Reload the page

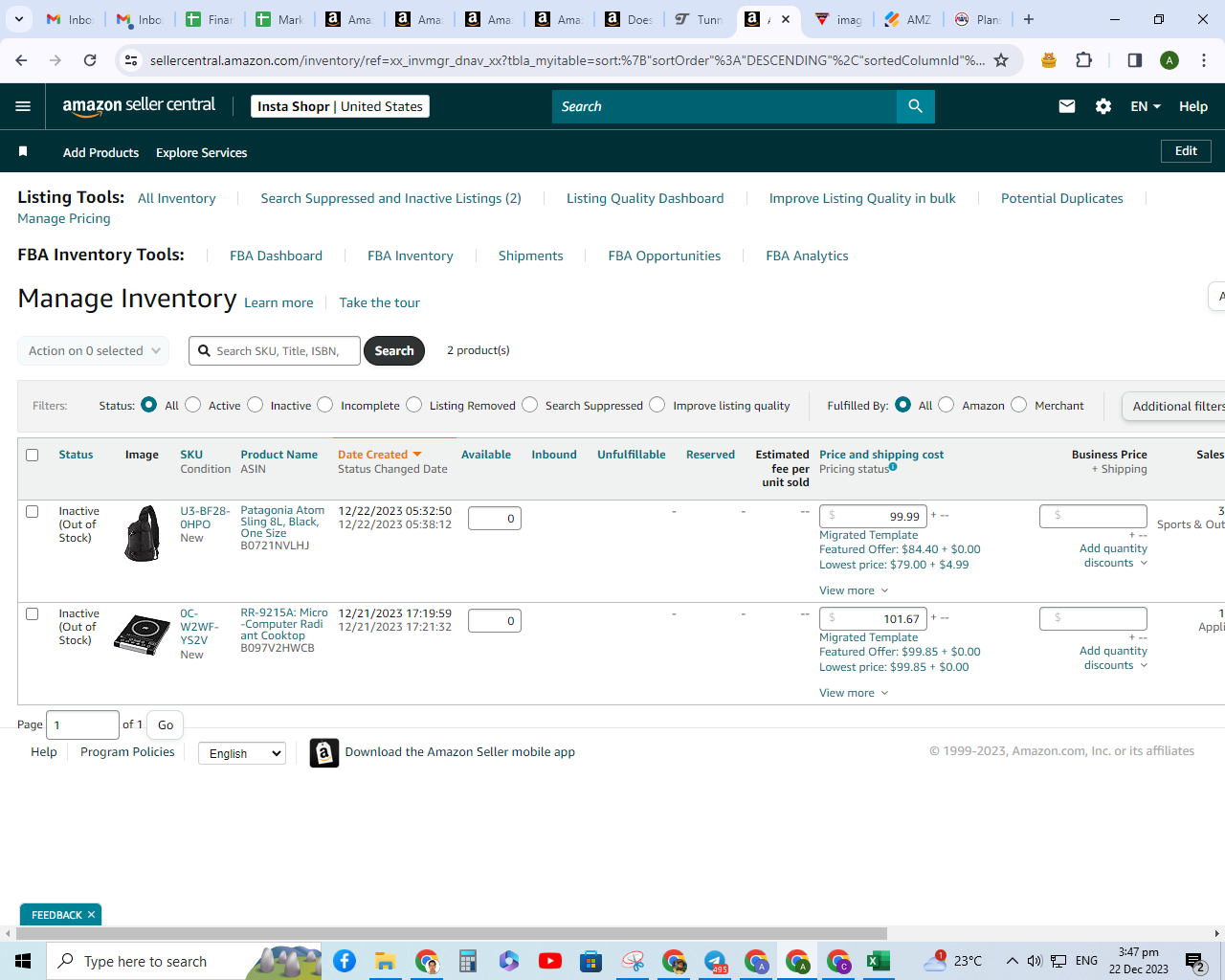[90, 60]
